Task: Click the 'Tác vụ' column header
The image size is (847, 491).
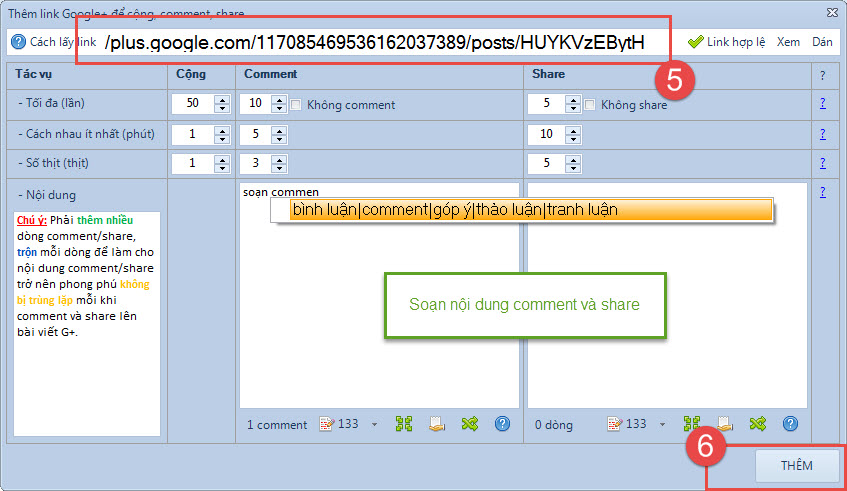Action: tap(33, 74)
